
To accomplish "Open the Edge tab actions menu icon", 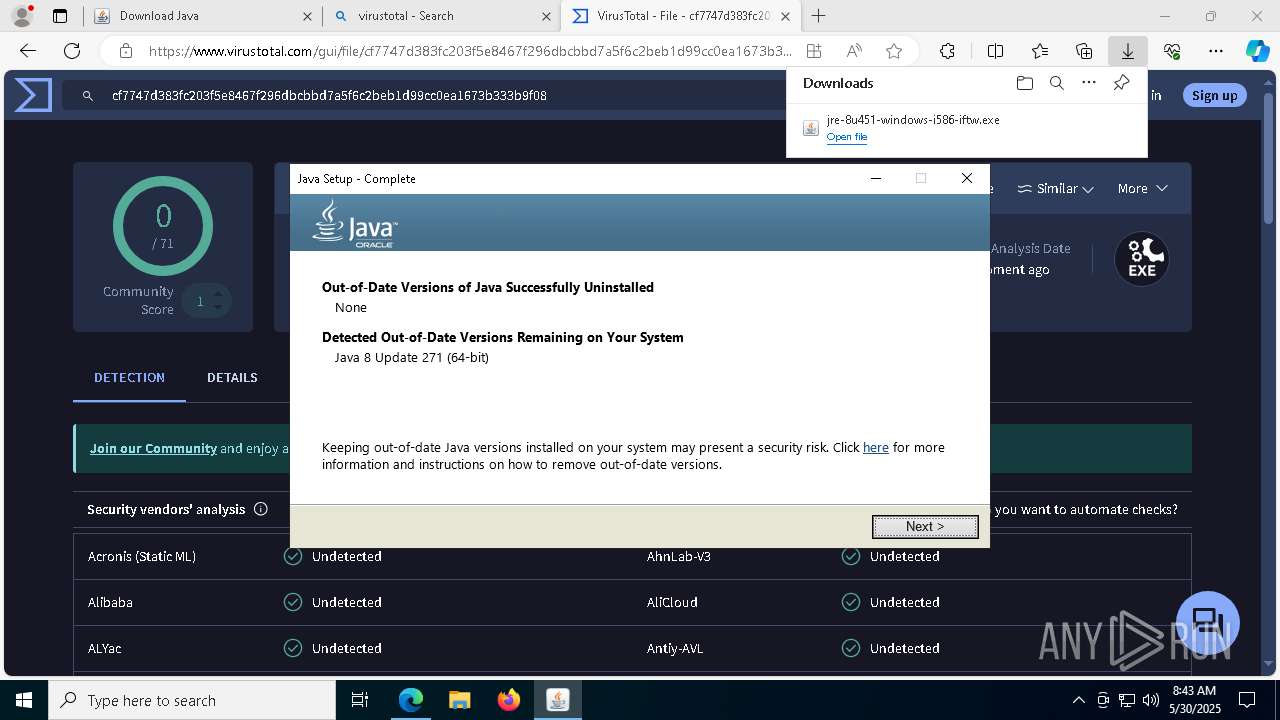I will (60, 16).
